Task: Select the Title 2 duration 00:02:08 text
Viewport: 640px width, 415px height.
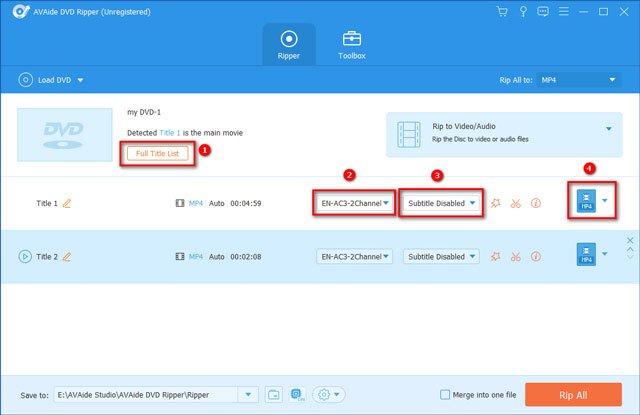Action: (246, 257)
